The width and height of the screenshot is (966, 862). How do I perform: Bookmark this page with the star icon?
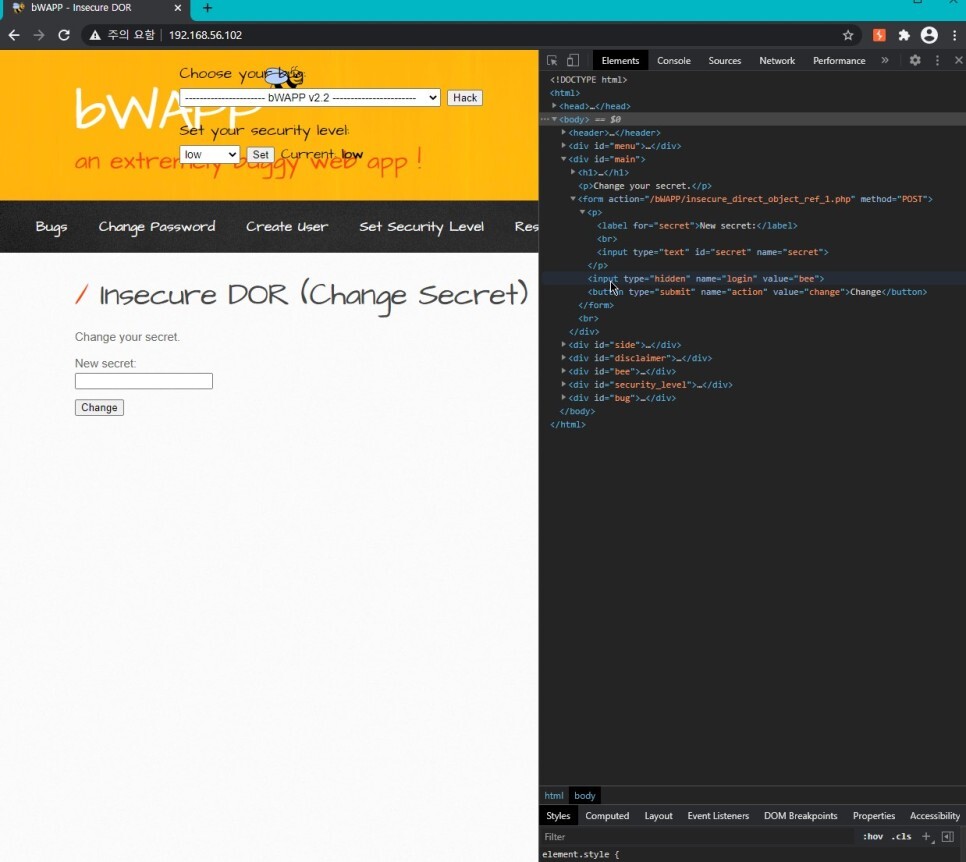point(848,35)
